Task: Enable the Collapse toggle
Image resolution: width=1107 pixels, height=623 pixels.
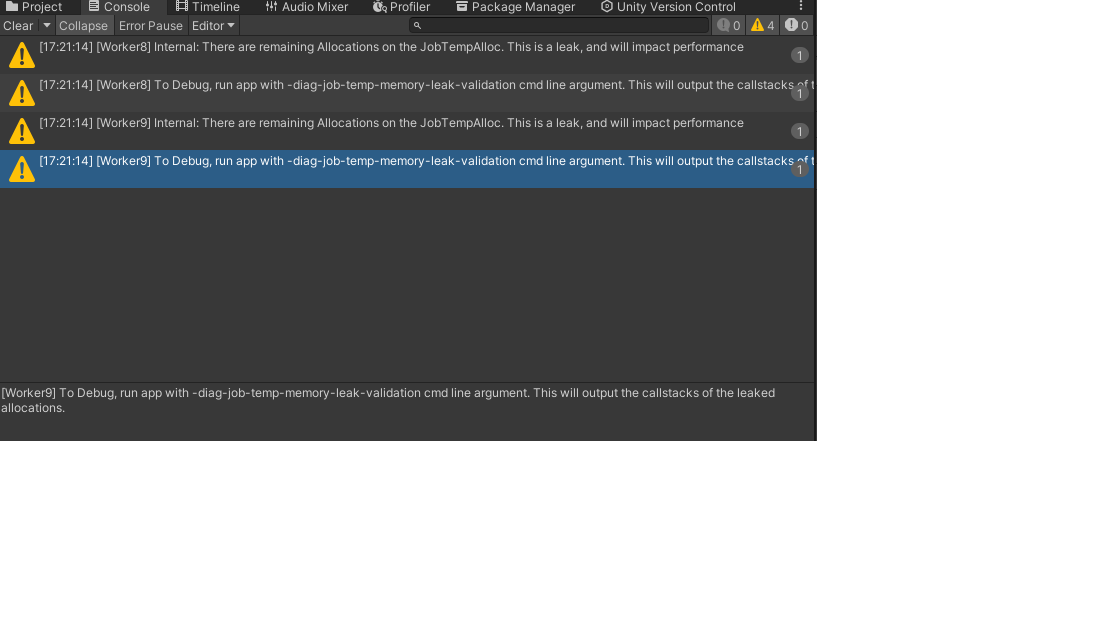Action: point(84,25)
